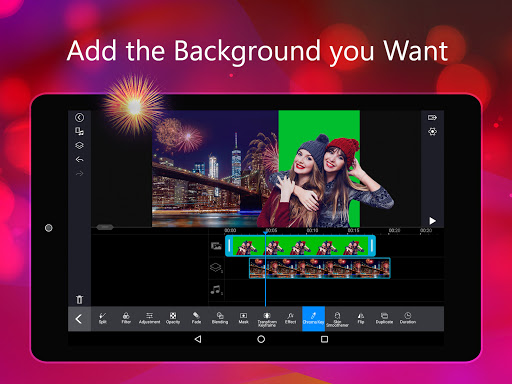Open the Skin Smoothener tool
Image resolution: width=512 pixels, height=384 pixels.
point(337,319)
